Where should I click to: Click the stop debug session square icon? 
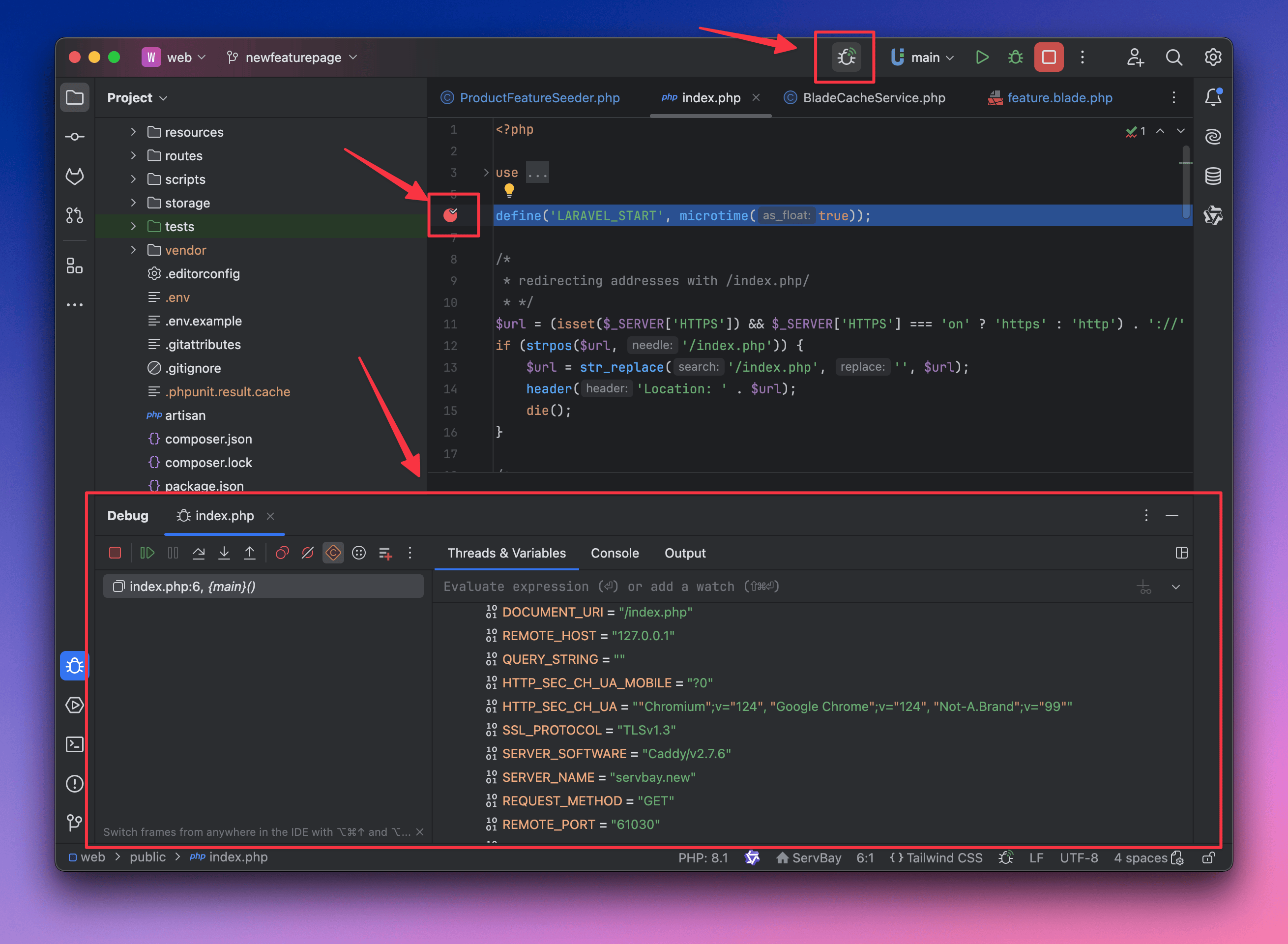click(115, 553)
